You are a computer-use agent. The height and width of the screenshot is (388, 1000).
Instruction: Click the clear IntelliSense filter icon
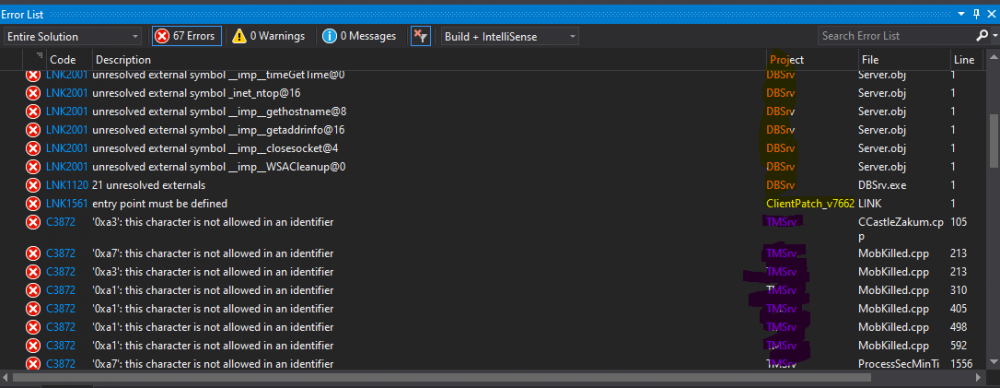pyautogui.click(x=420, y=36)
